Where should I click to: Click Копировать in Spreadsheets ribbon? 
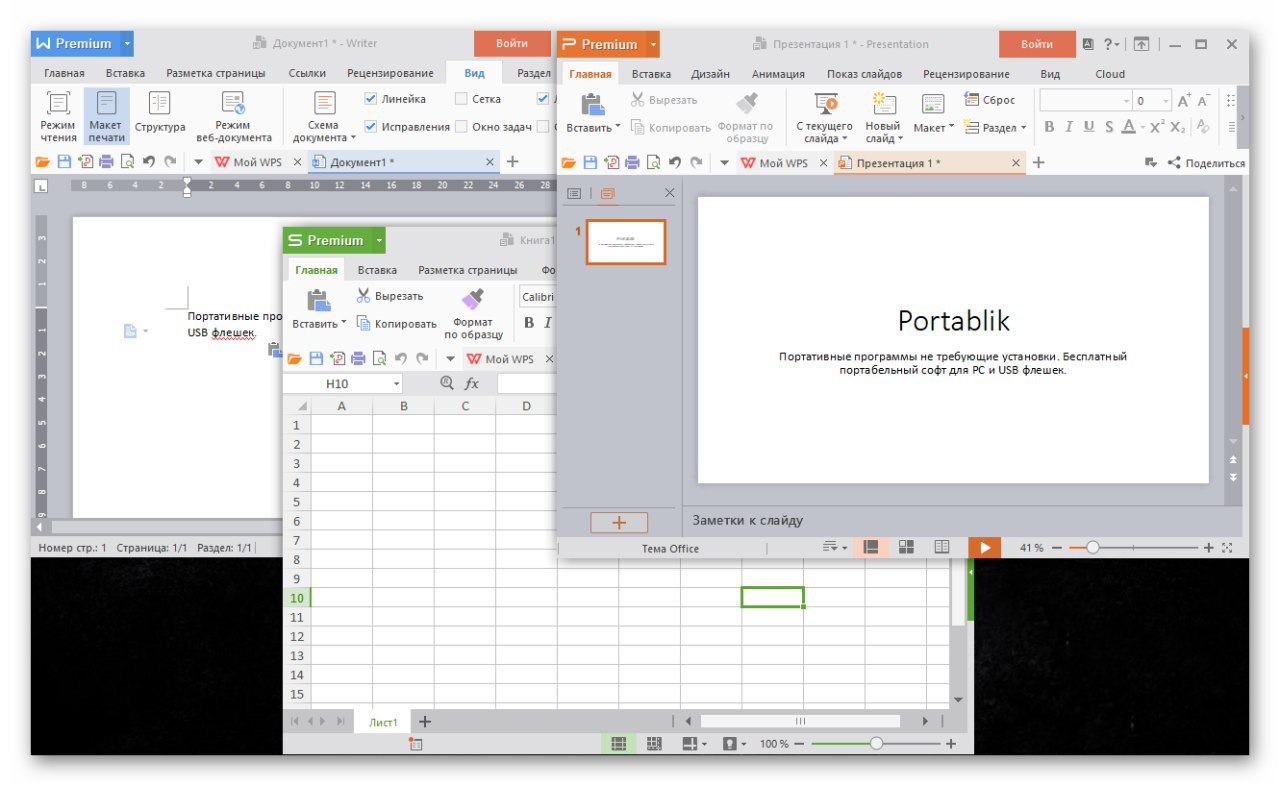coord(397,324)
